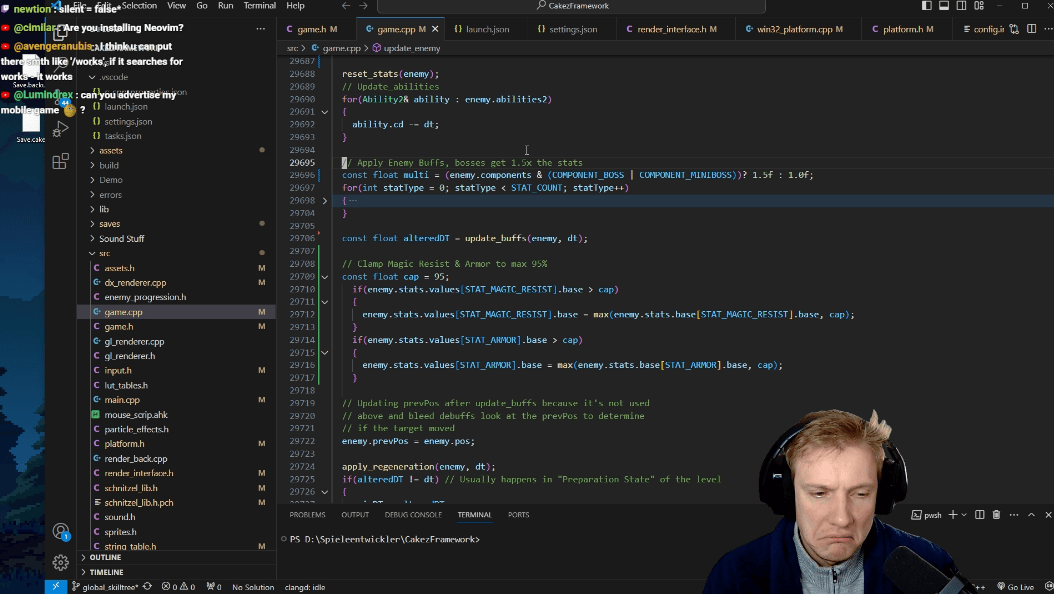
Task: Open the Accounts icon in activity bar
Action: tap(60, 531)
